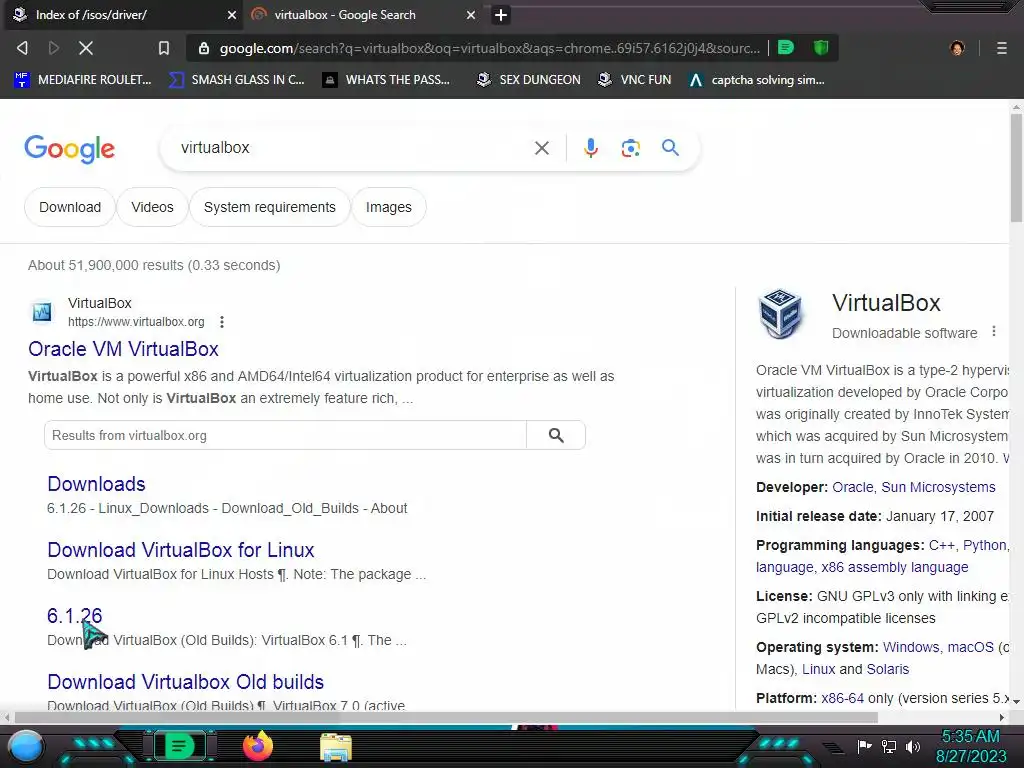
Task: Bookmark this page with the bookmark icon
Action: pyautogui.click(x=164, y=48)
